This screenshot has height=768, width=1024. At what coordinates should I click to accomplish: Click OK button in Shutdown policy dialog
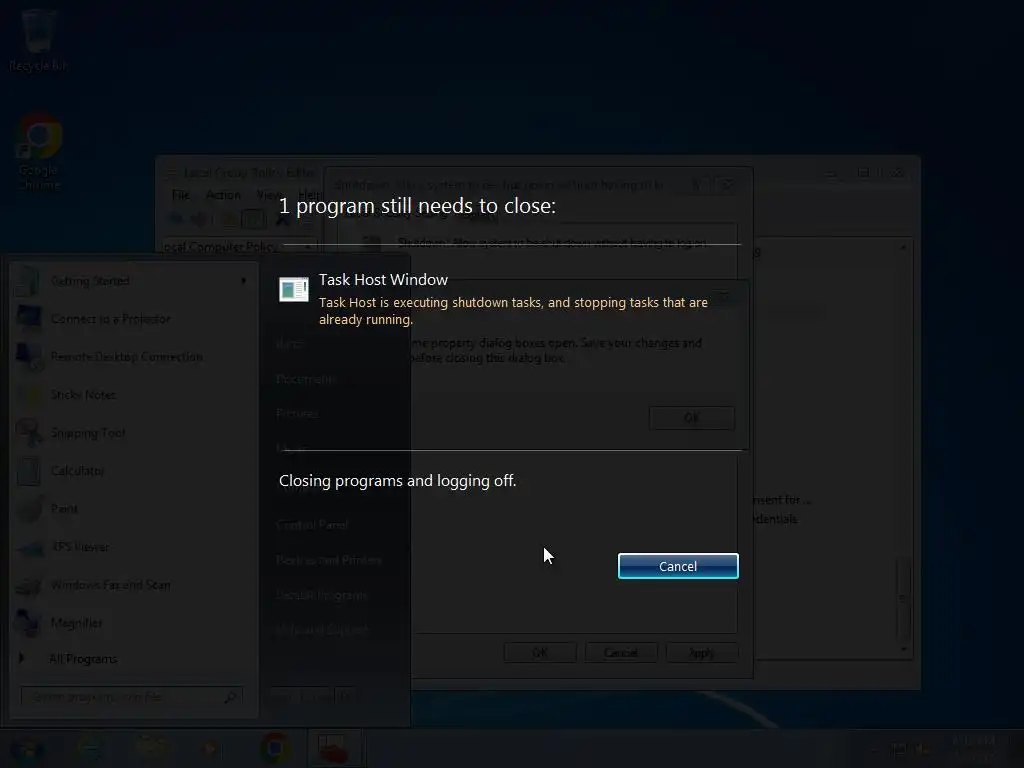pos(540,652)
